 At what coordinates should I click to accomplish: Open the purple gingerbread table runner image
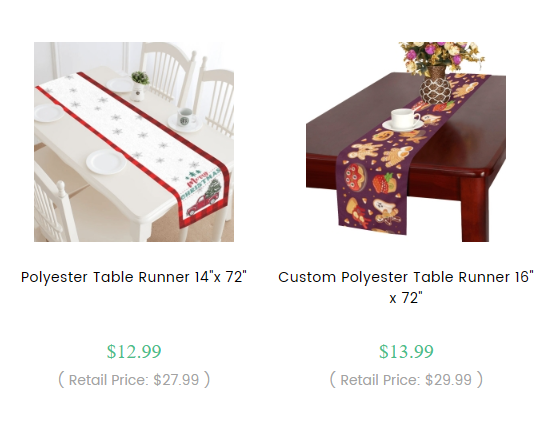tap(406, 142)
